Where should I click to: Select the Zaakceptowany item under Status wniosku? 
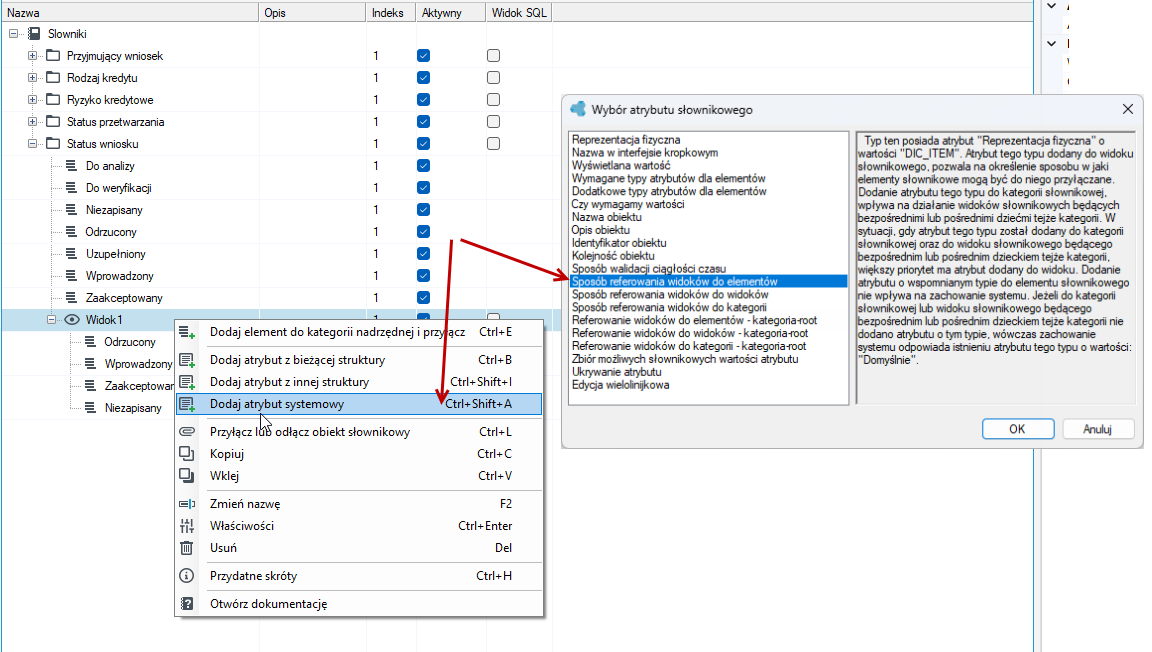(124, 298)
